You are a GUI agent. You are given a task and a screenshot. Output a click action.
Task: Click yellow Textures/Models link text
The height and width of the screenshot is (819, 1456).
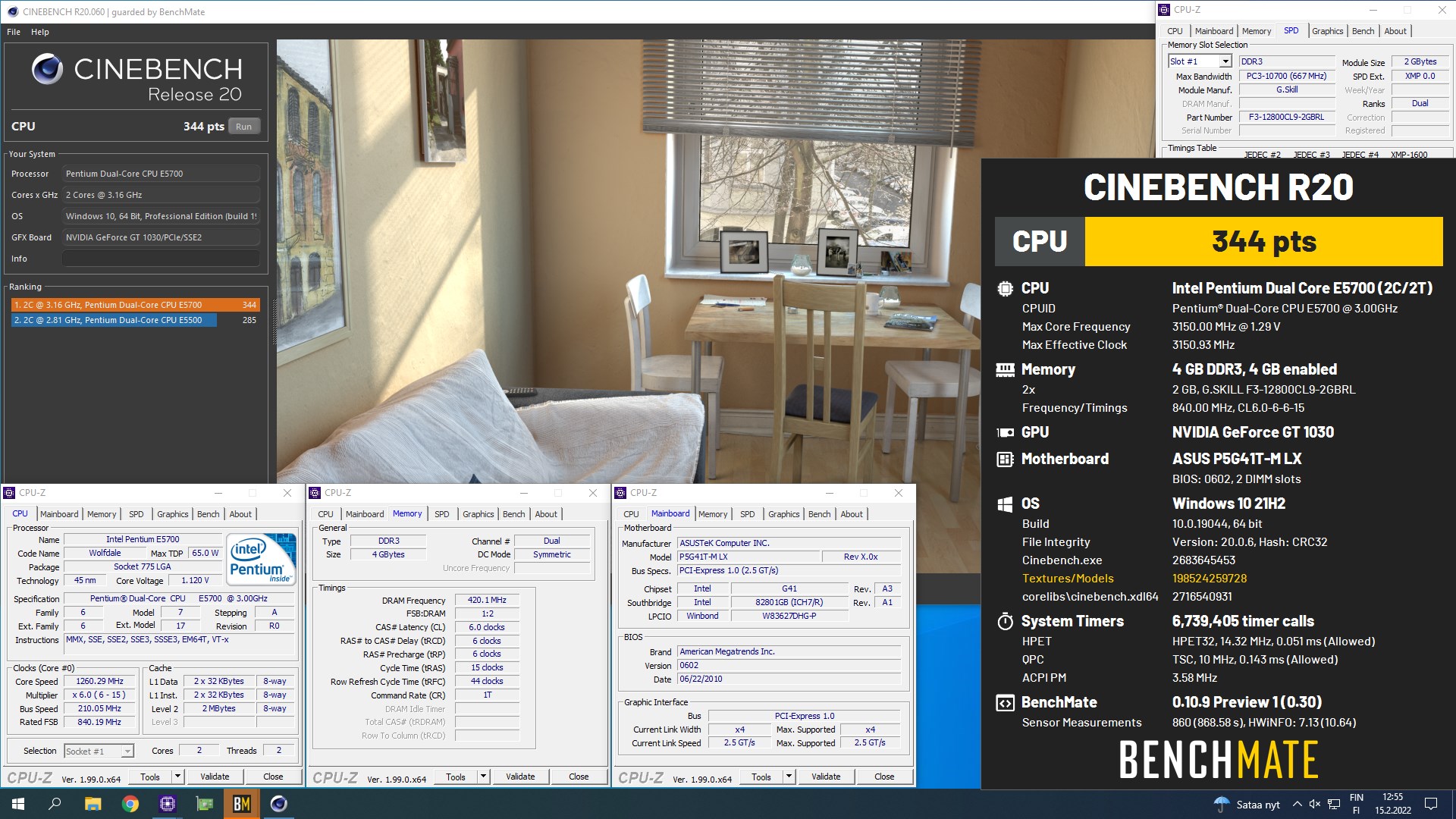1068,579
